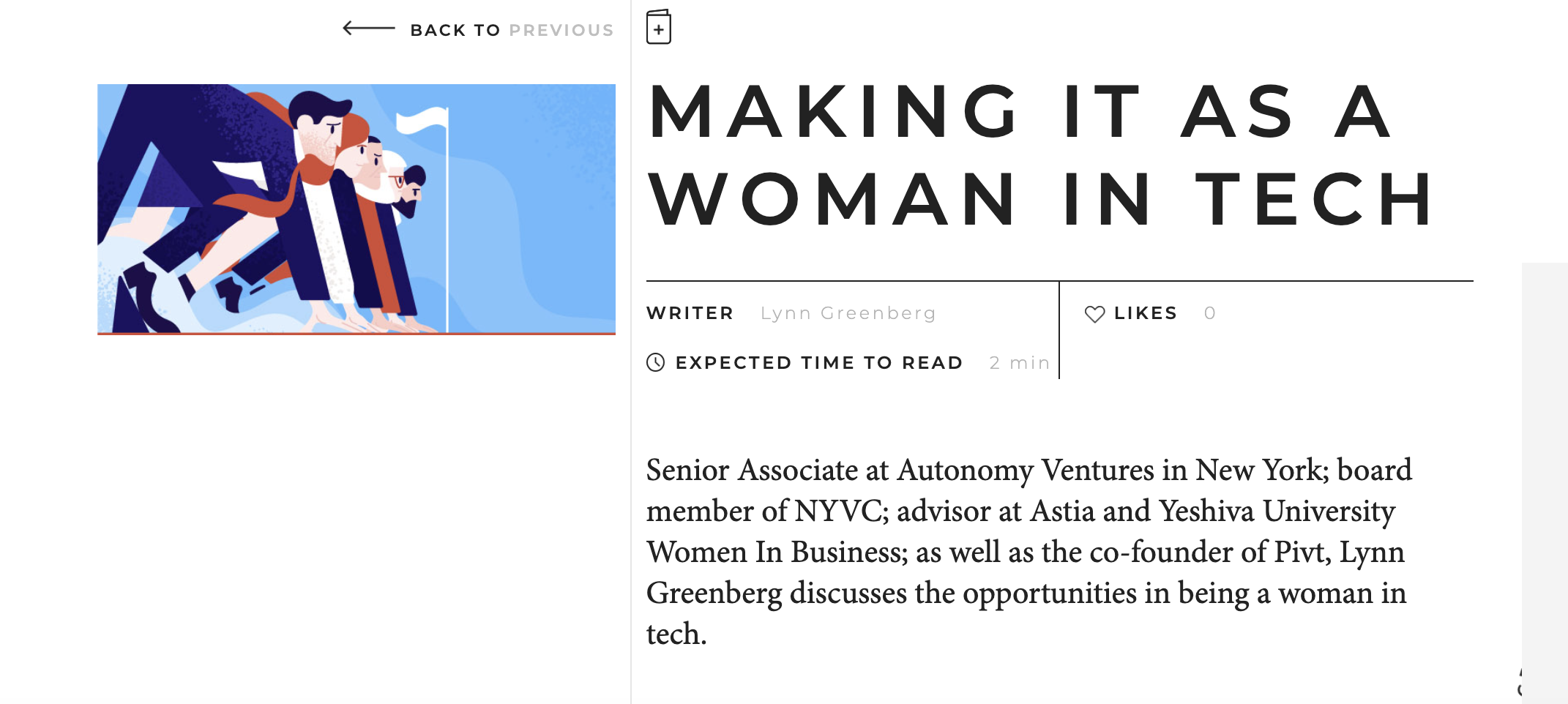Click the article intro paragraph about Autonomy Ventures
1568x704 pixels.
[x=1028, y=552]
